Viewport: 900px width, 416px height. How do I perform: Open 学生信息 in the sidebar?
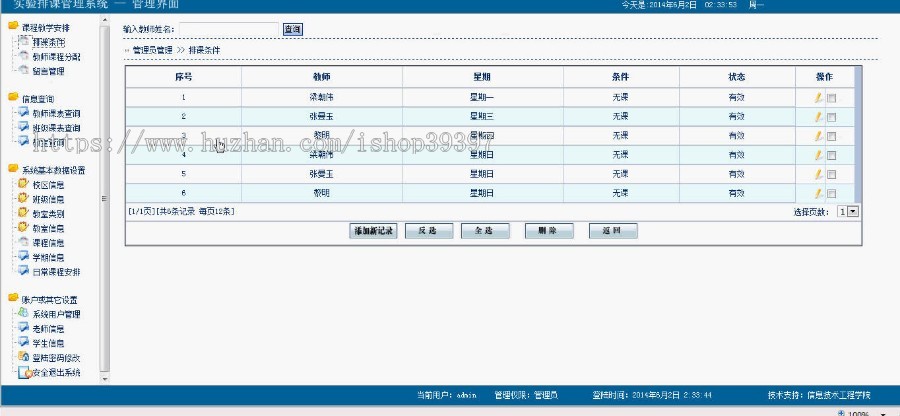click(48, 343)
